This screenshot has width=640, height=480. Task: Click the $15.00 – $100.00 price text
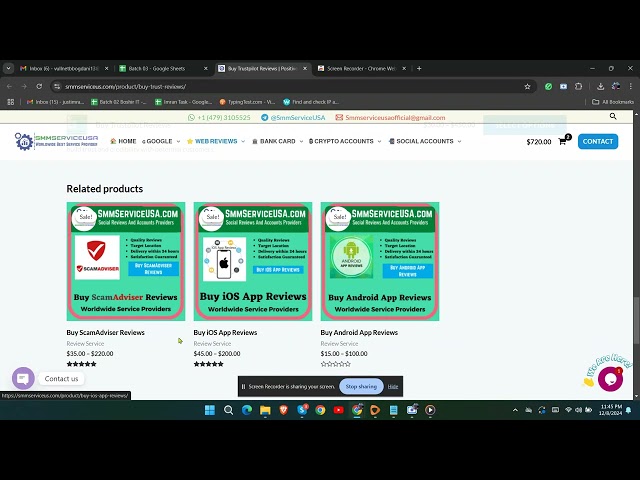tap(344, 354)
